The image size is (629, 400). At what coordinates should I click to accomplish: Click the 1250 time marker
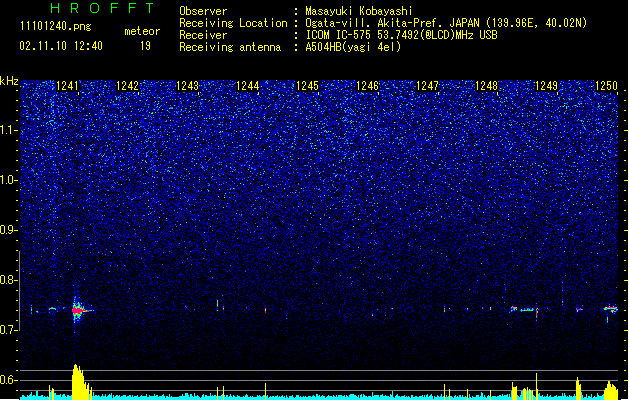[x=606, y=86]
